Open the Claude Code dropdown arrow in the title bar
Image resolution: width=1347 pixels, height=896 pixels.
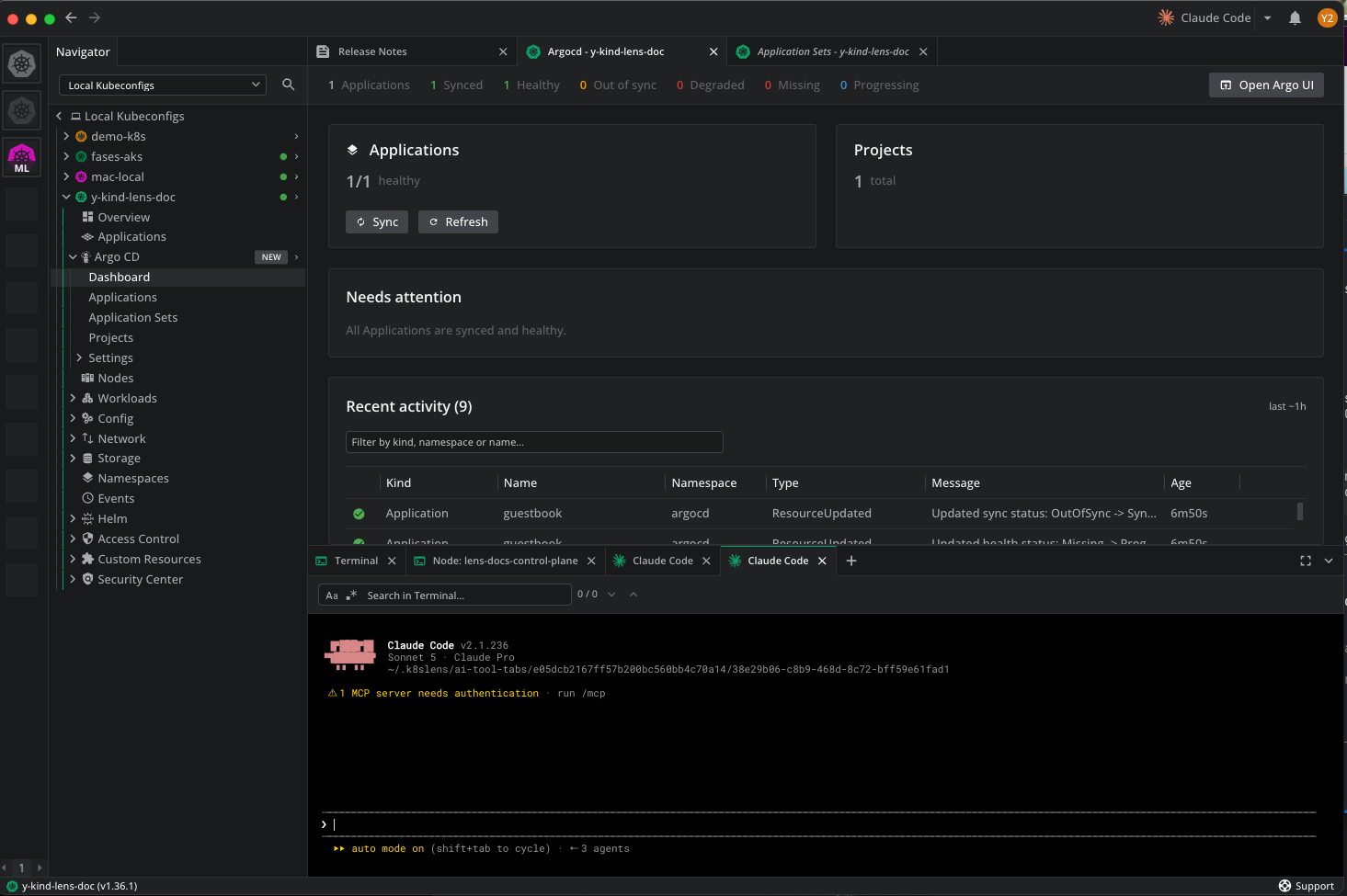[x=1267, y=17]
